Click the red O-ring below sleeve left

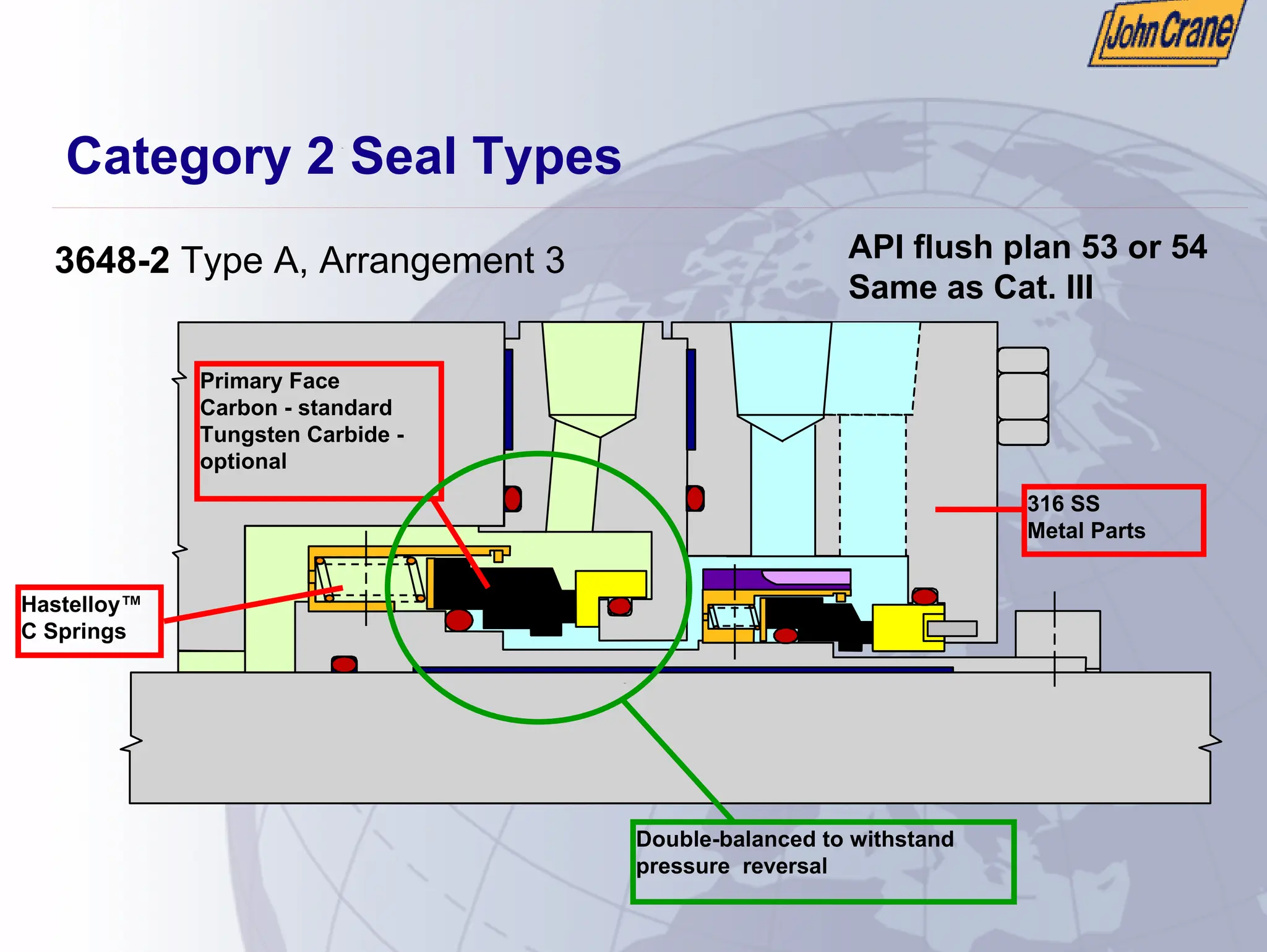tap(344, 664)
